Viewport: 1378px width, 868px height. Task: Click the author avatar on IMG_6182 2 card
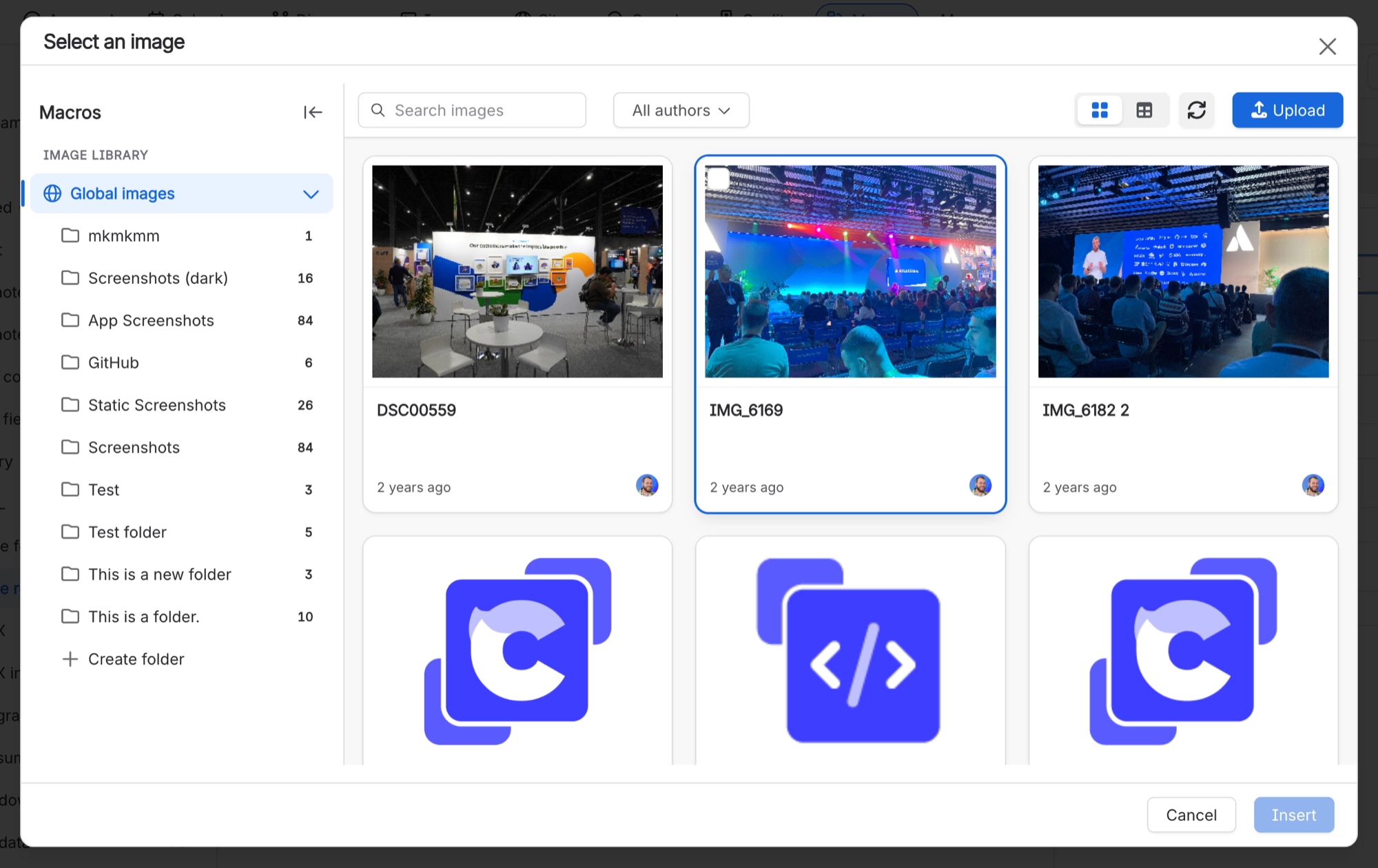[1313, 486]
